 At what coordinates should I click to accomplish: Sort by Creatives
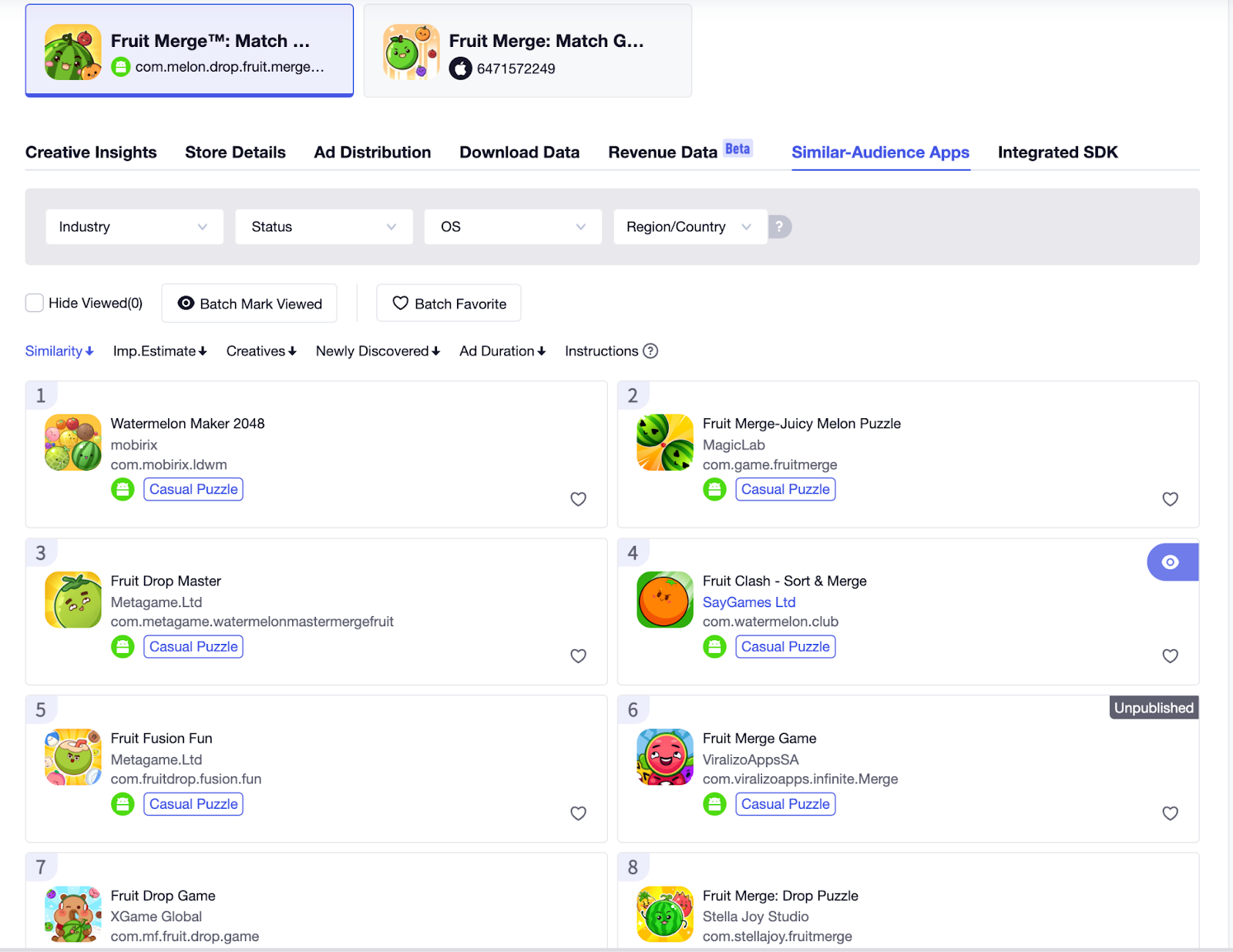261,351
